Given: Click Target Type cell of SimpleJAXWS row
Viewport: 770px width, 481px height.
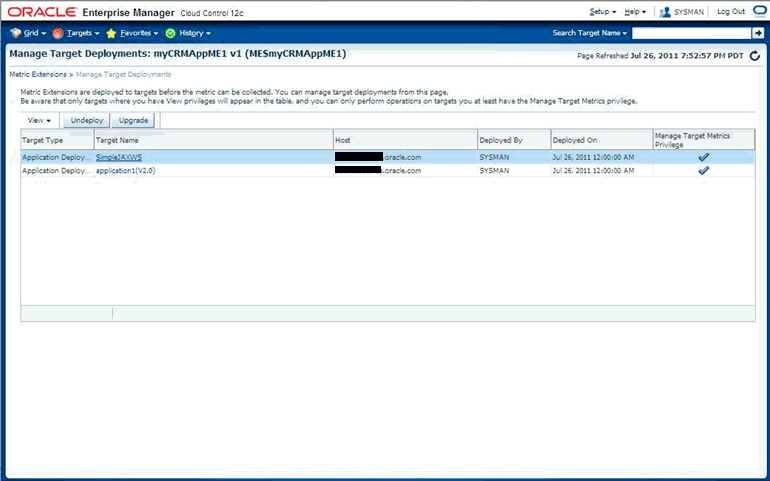Looking at the screenshot, I should point(56,157).
